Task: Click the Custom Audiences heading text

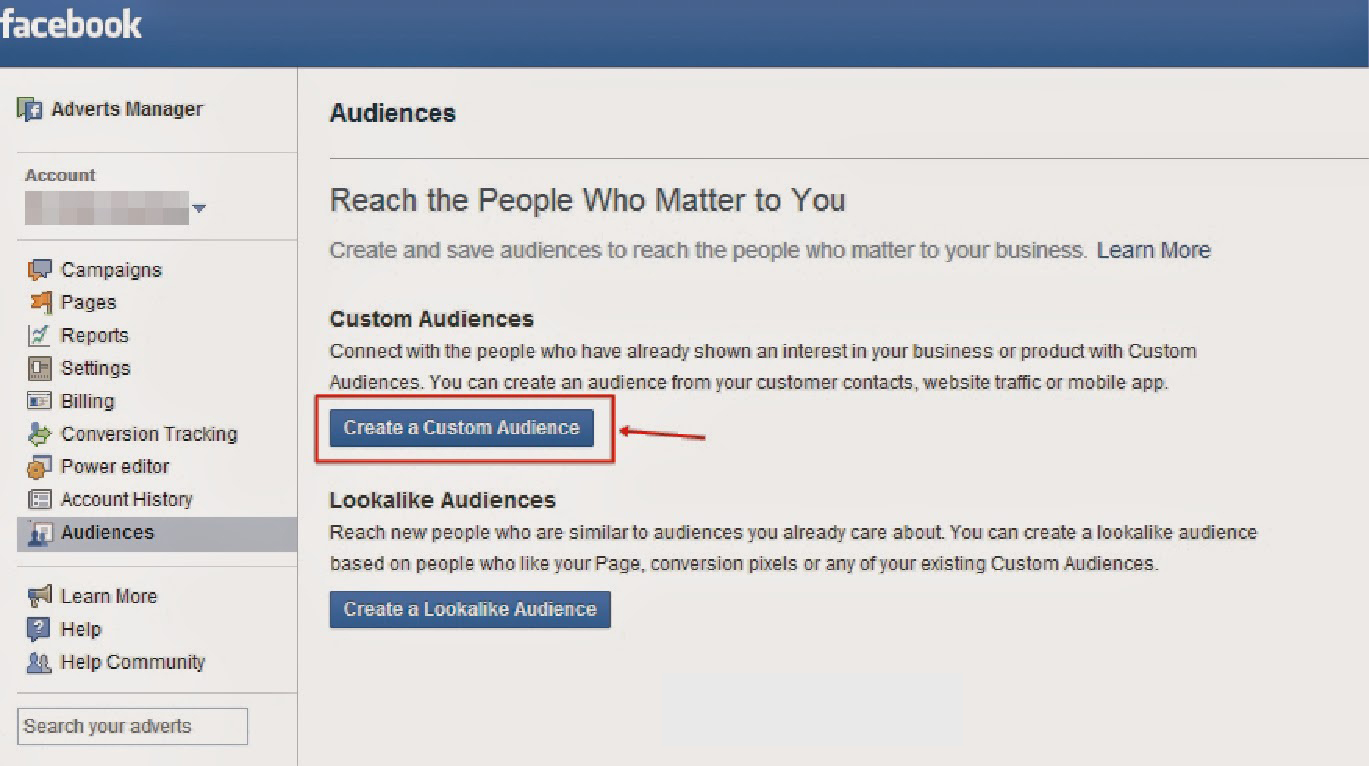Action: coord(432,319)
